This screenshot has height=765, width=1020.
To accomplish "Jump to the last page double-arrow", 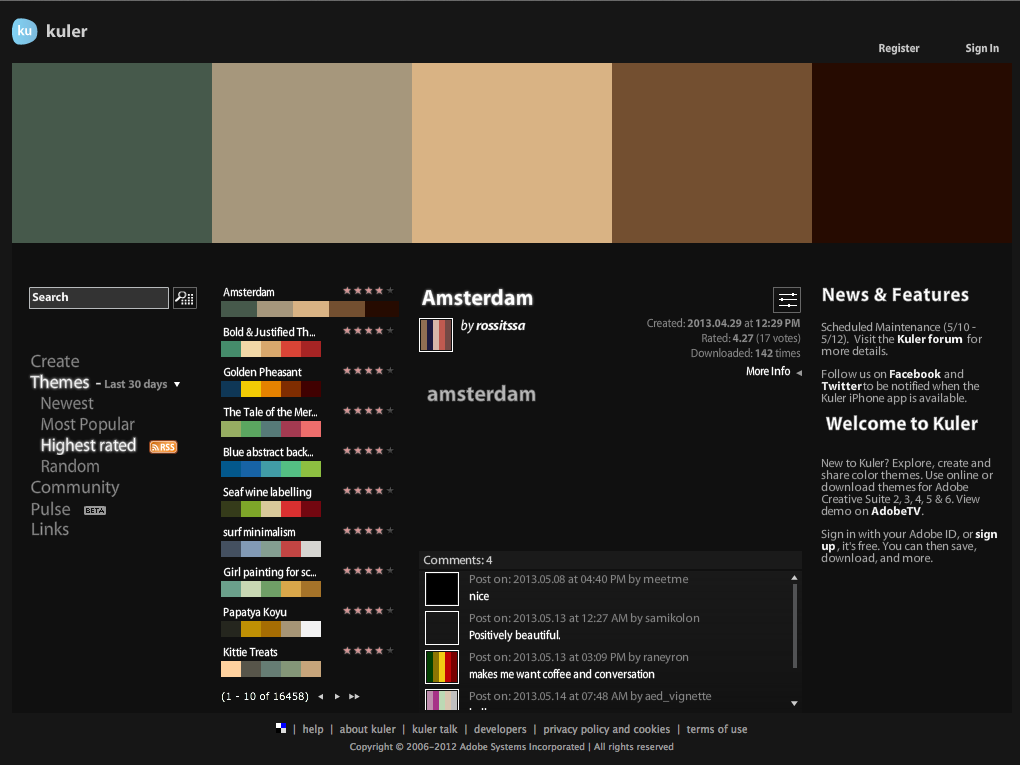I will pos(353,696).
